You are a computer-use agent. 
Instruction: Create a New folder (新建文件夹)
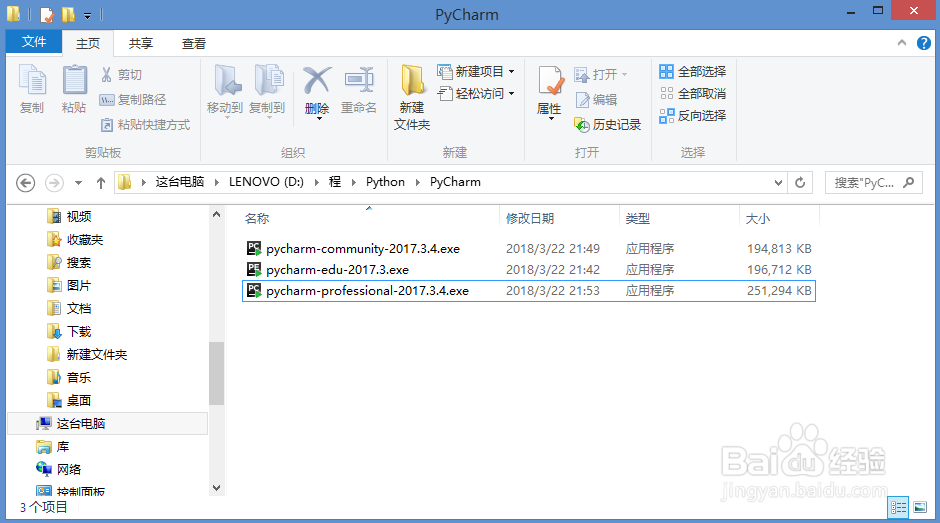412,97
